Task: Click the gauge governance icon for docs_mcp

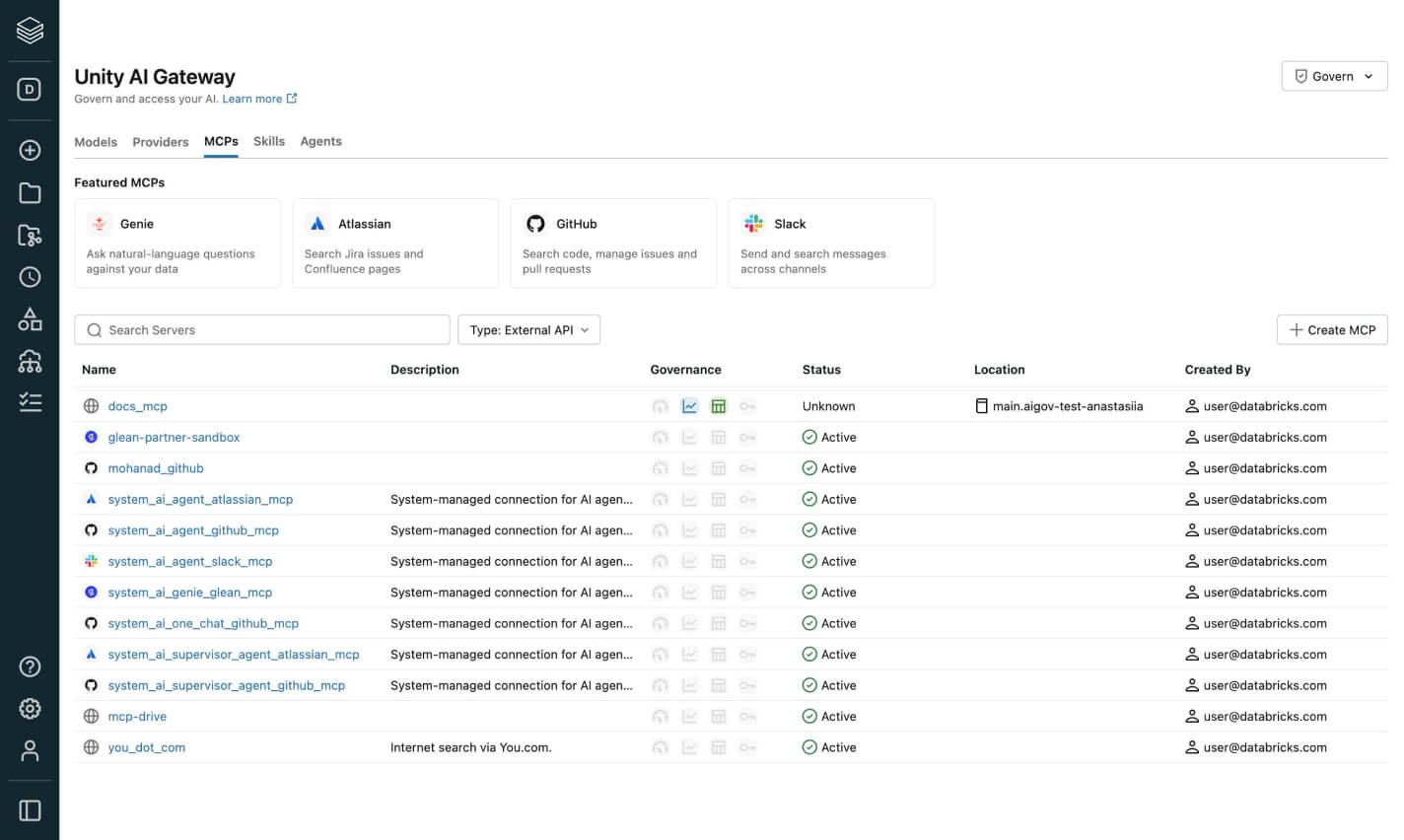Action: 661,406
